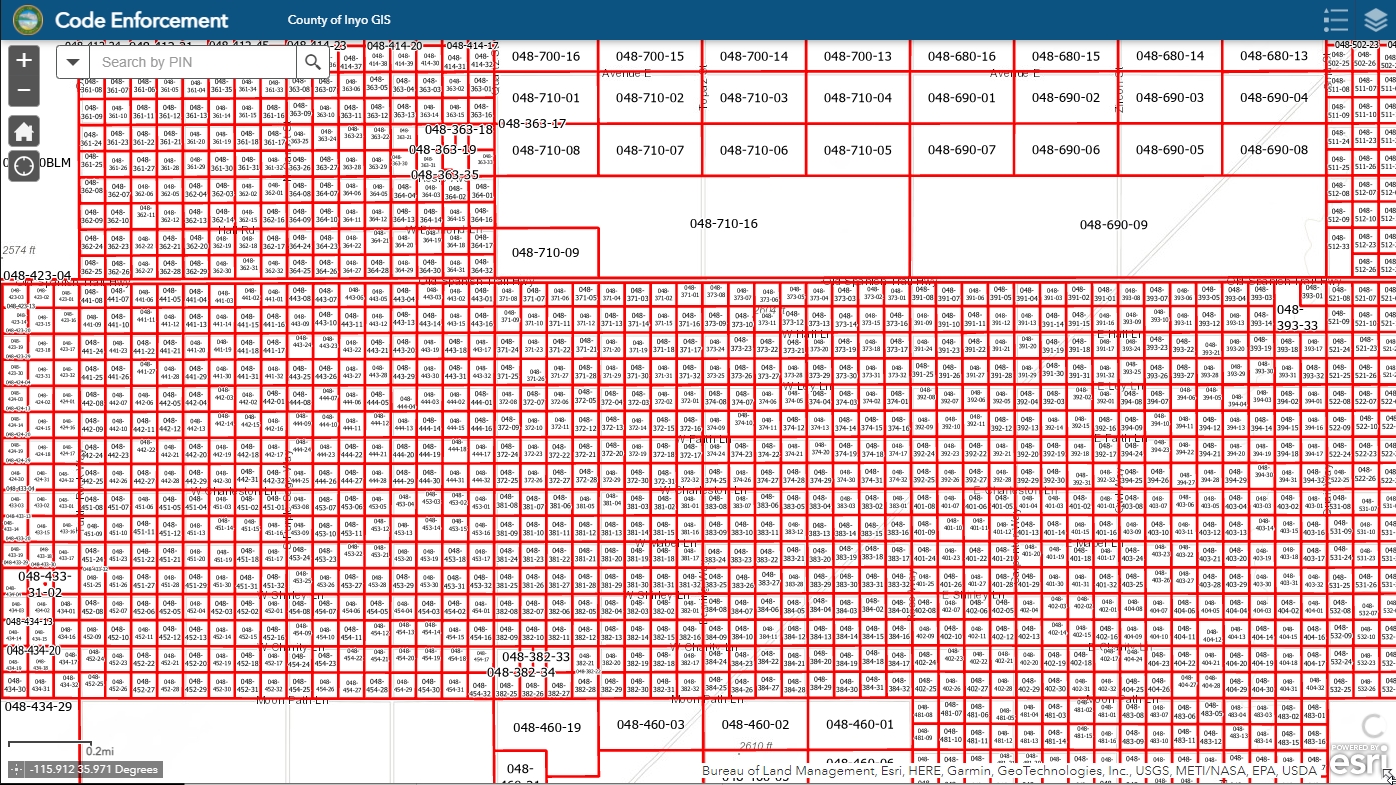Run search with the magnifier button
The height and width of the screenshot is (785, 1396).
(313, 62)
